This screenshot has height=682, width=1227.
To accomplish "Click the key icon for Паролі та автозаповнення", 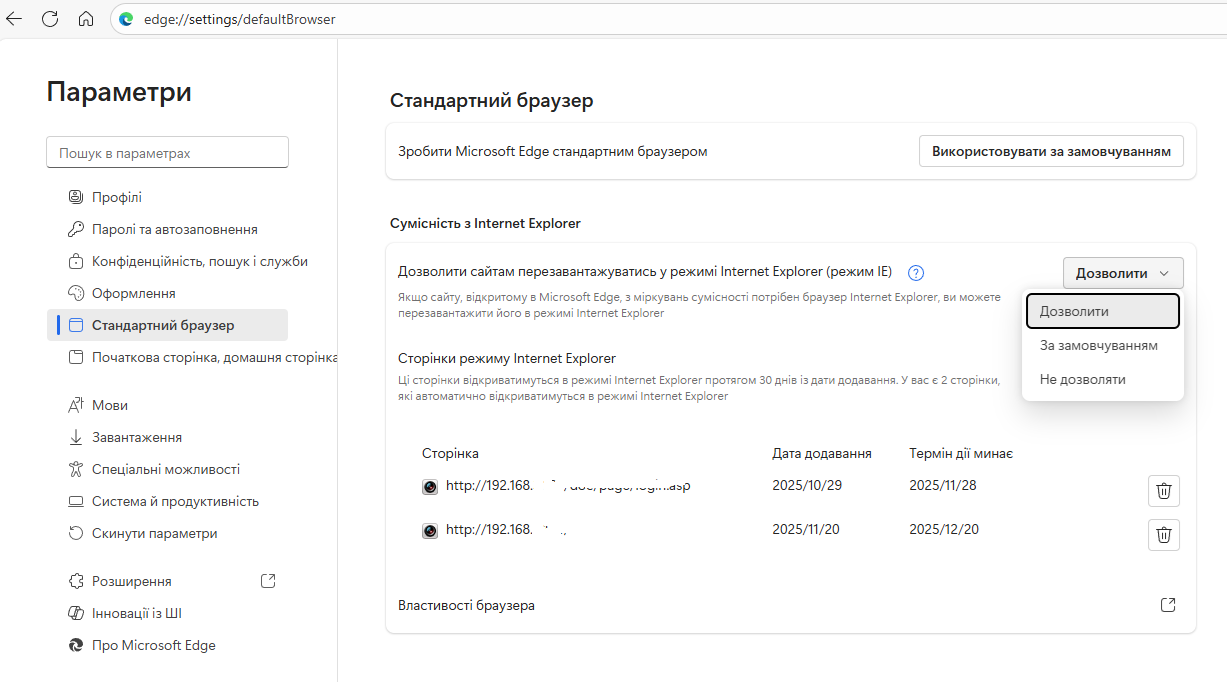I will (x=76, y=229).
